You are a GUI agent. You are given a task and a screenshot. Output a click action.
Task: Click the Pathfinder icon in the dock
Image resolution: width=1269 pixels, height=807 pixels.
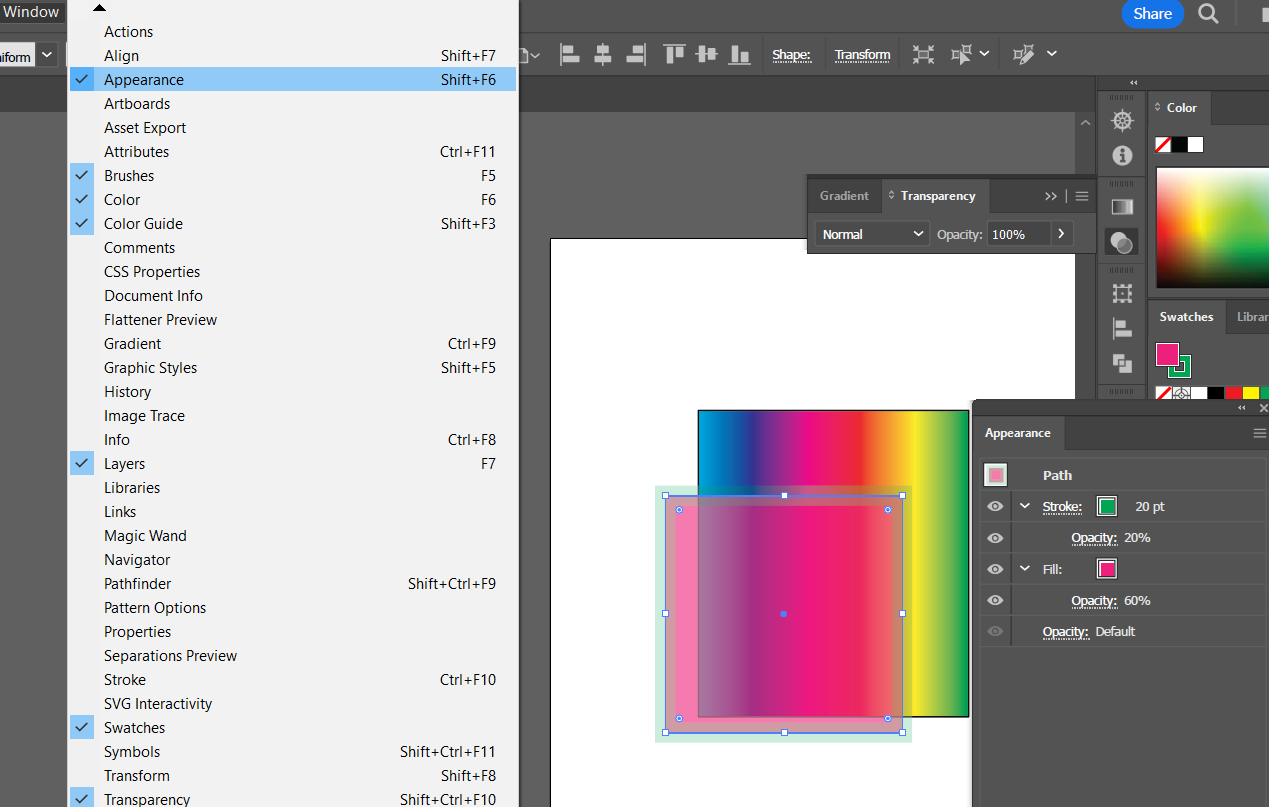(x=1122, y=363)
